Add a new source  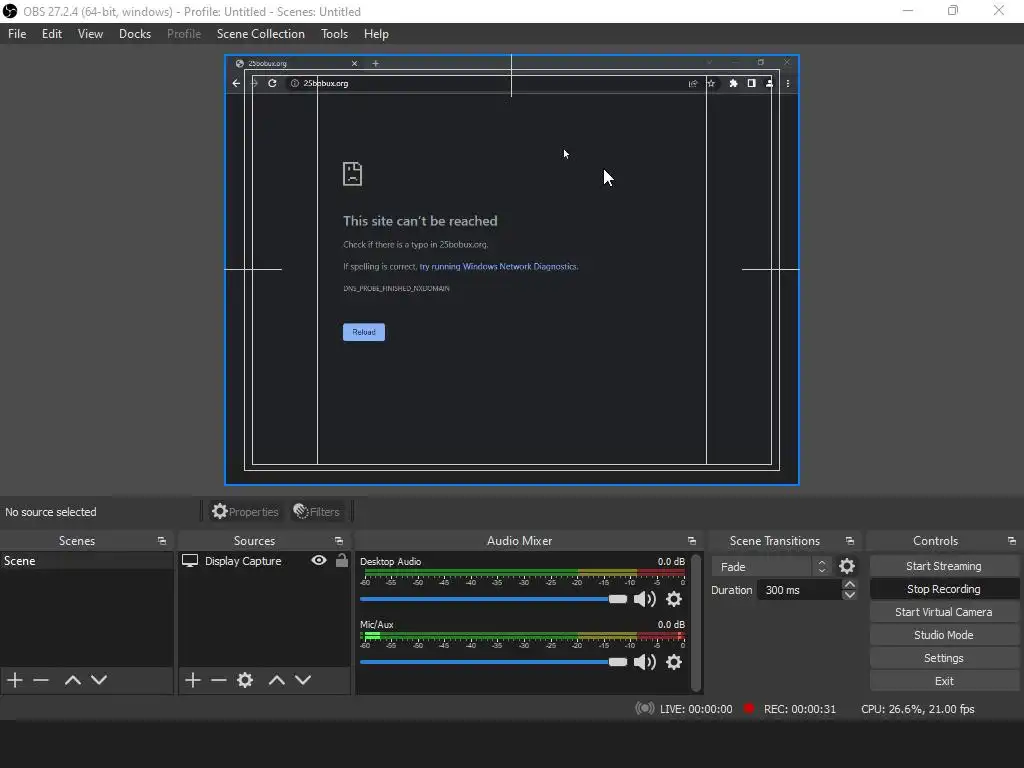pos(193,680)
